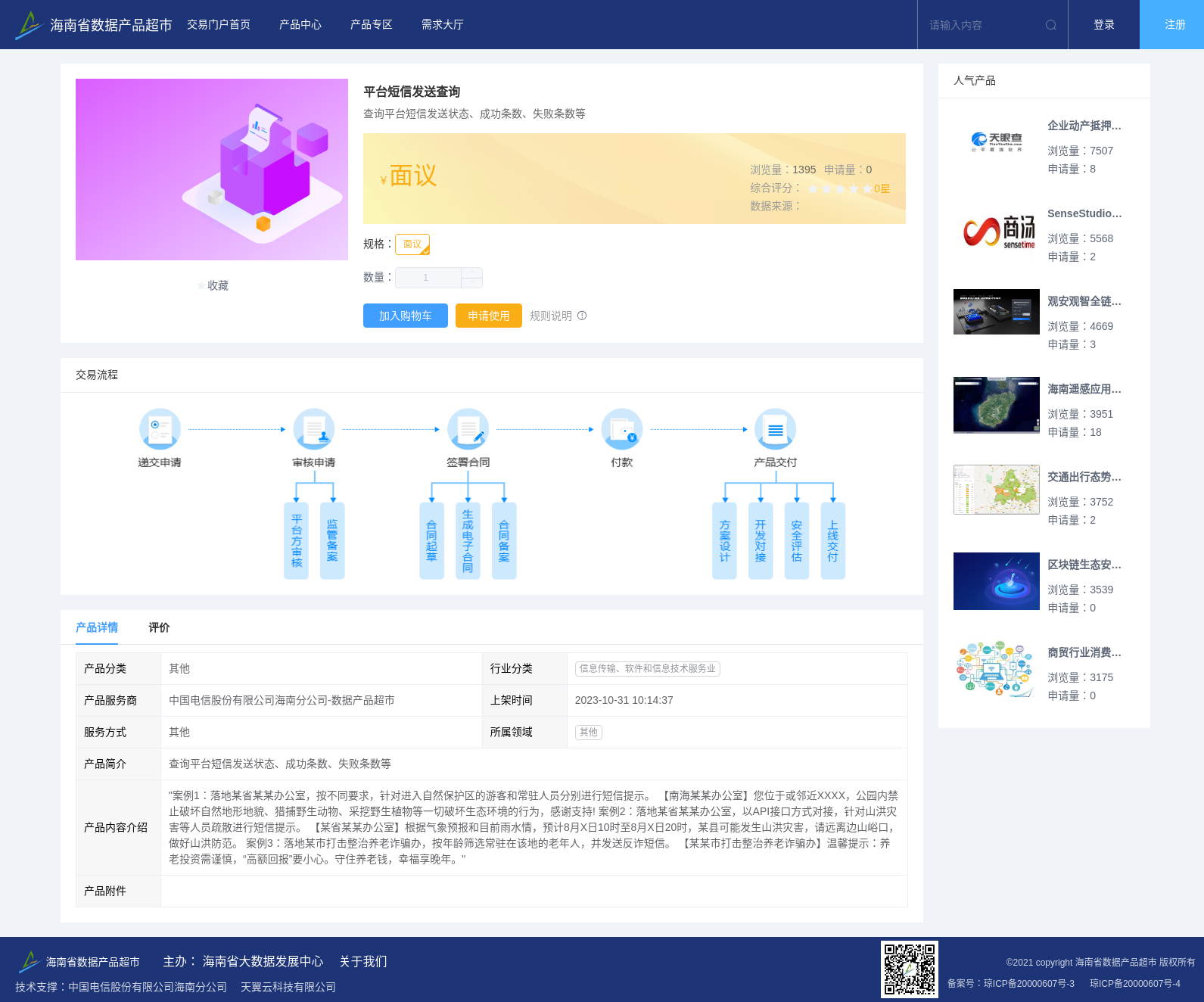The image size is (1204, 1002).
Task: Select the 面议 specification option
Action: tap(412, 244)
